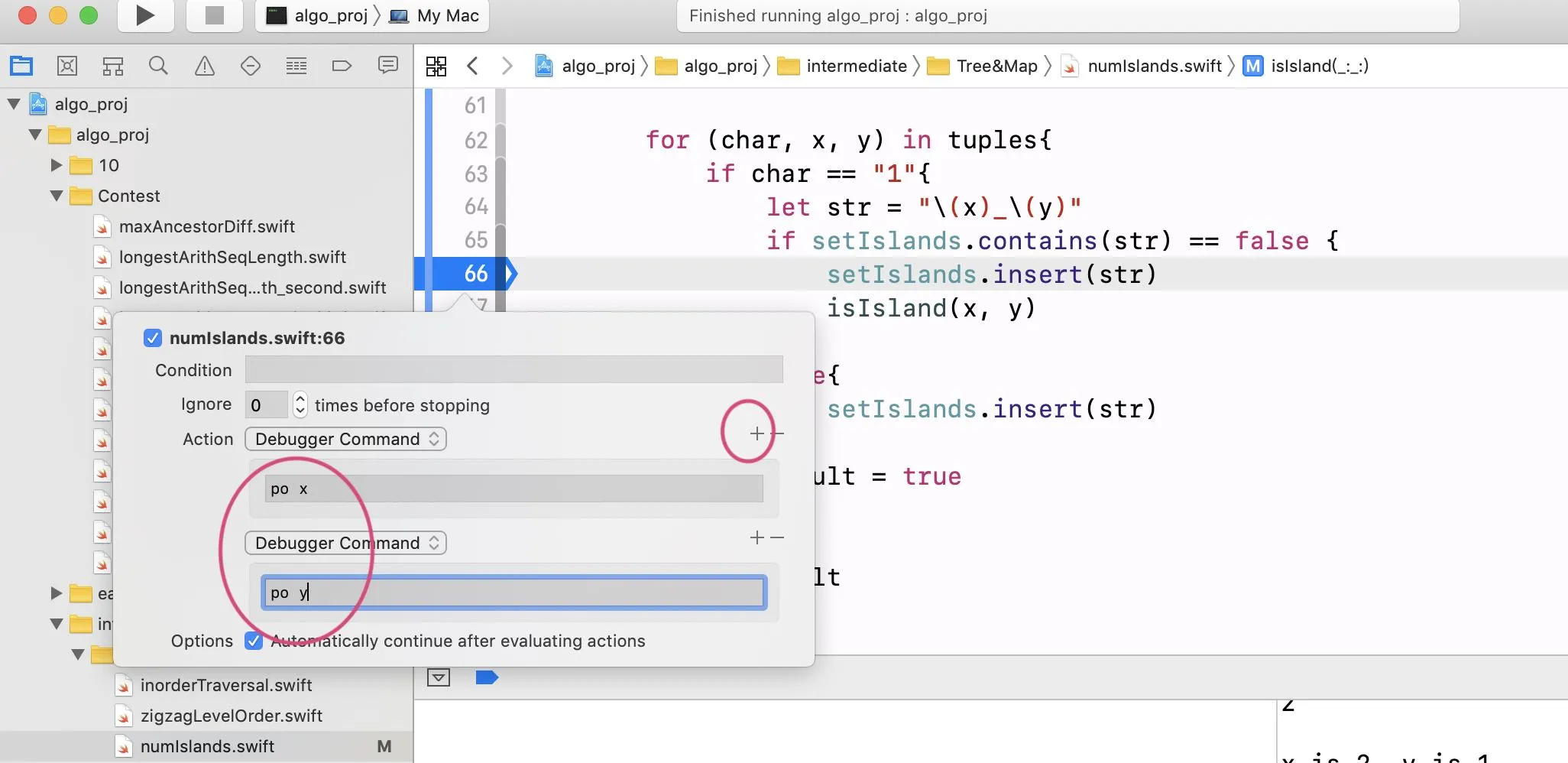1568x763 pixels.
Task: Click line number 63 in the gutter
Action: 475,174
